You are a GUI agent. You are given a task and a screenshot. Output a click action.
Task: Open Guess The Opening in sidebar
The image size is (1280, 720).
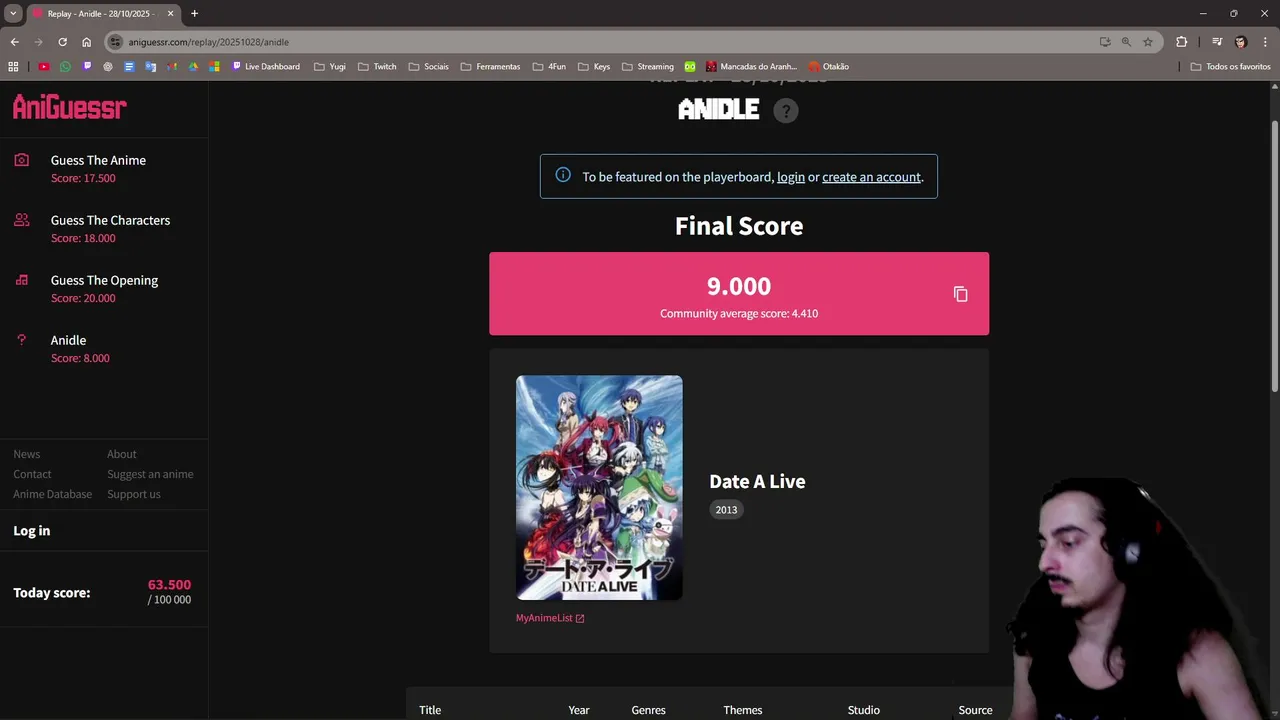coord(104,280)
